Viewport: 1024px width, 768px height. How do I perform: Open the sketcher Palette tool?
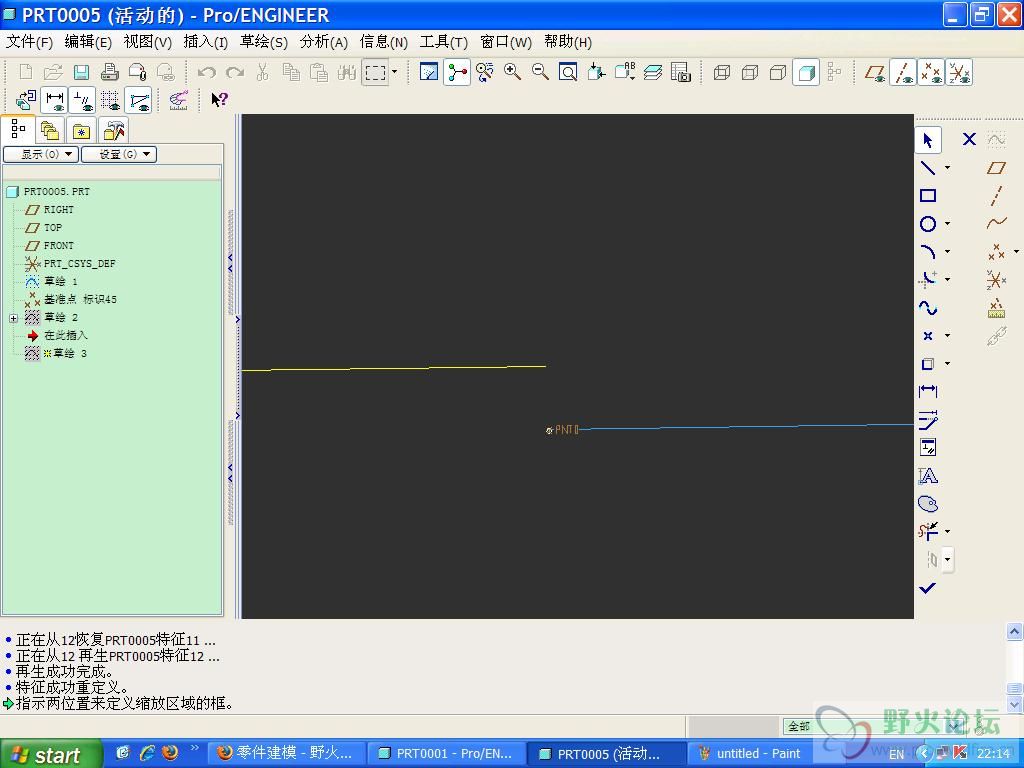coord(927,504)
